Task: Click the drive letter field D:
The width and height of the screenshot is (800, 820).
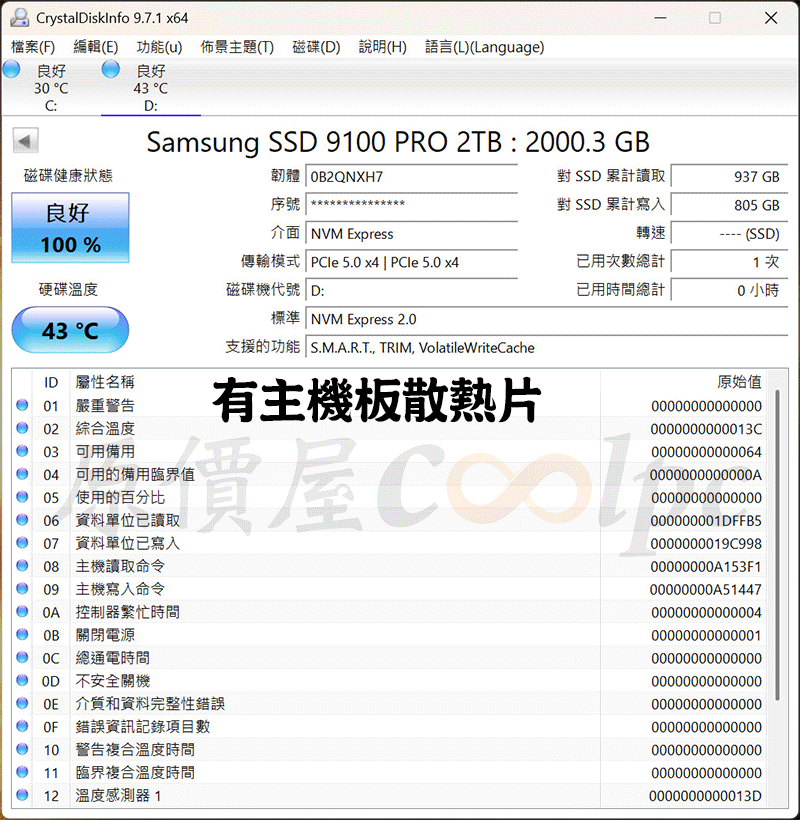Action: pos(412,290)
